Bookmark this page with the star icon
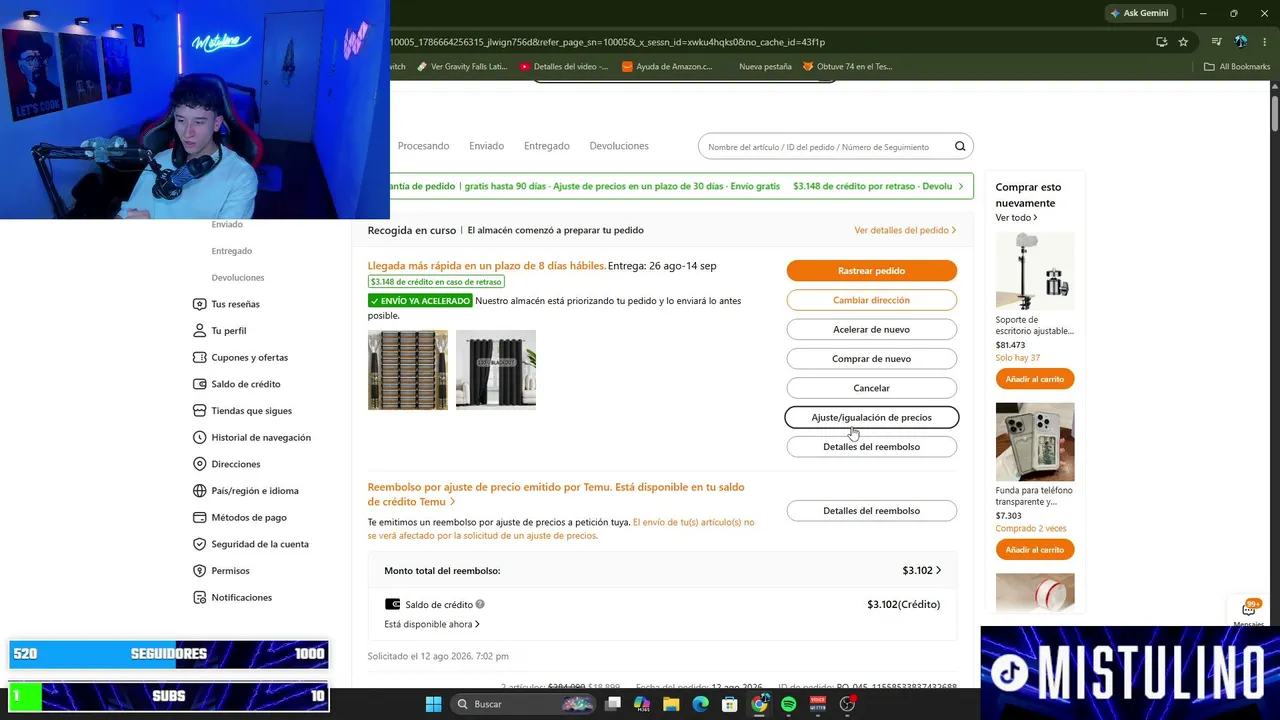Viewport: 1280px width, 720px height. point(1183,42)
